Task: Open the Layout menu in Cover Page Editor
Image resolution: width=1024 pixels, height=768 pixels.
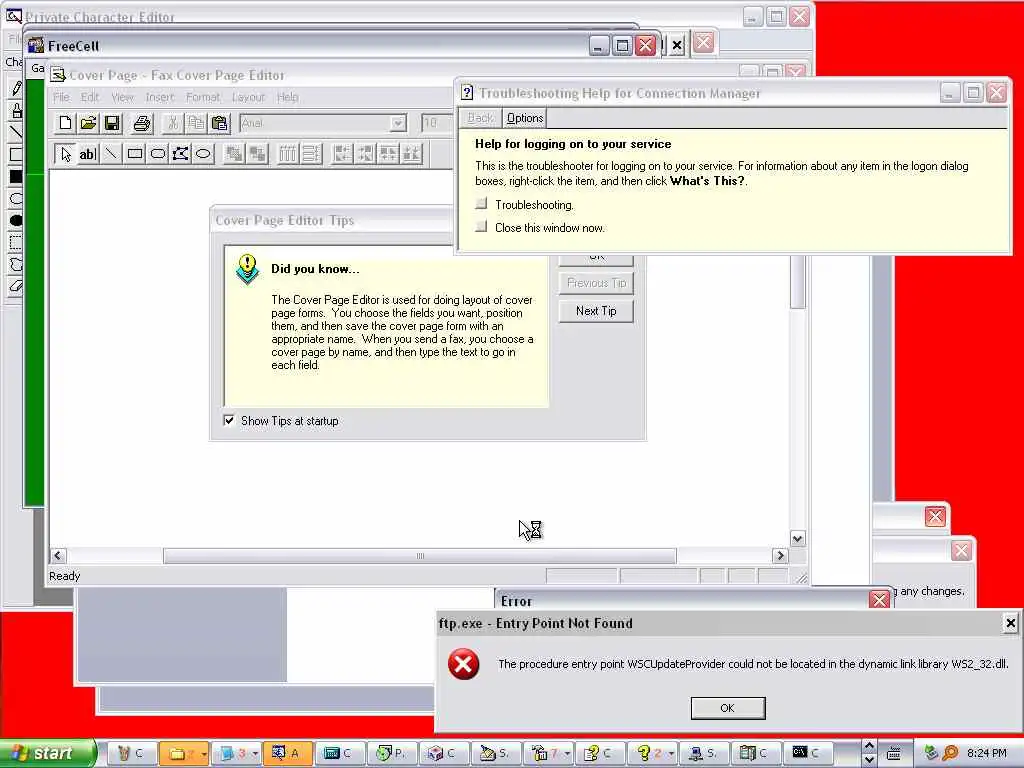Action: [248, 97]
